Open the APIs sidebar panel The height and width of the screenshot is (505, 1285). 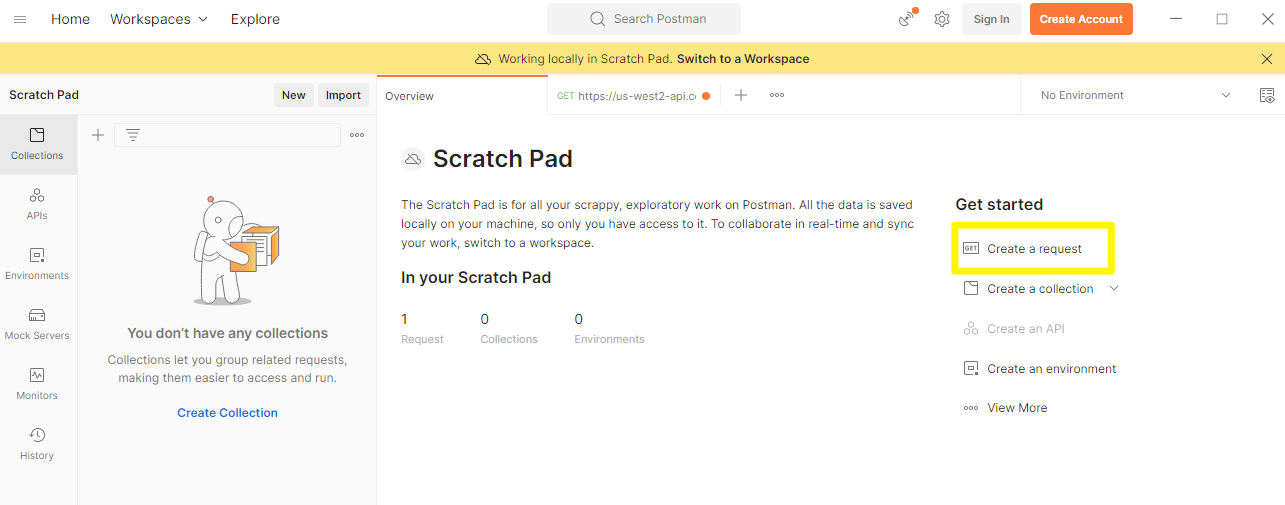click(37, 204)
